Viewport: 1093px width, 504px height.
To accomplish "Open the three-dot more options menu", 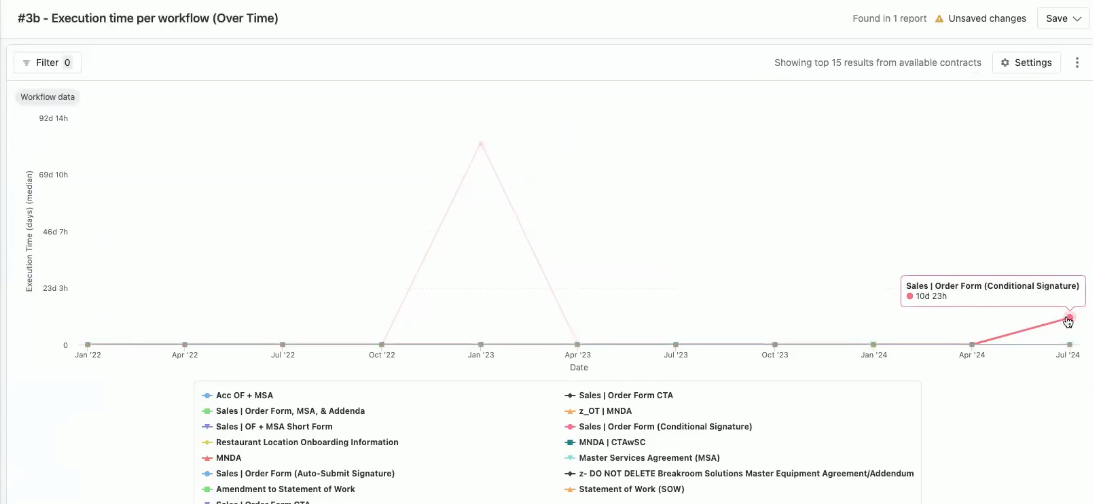I will (x=1077, y=62).
